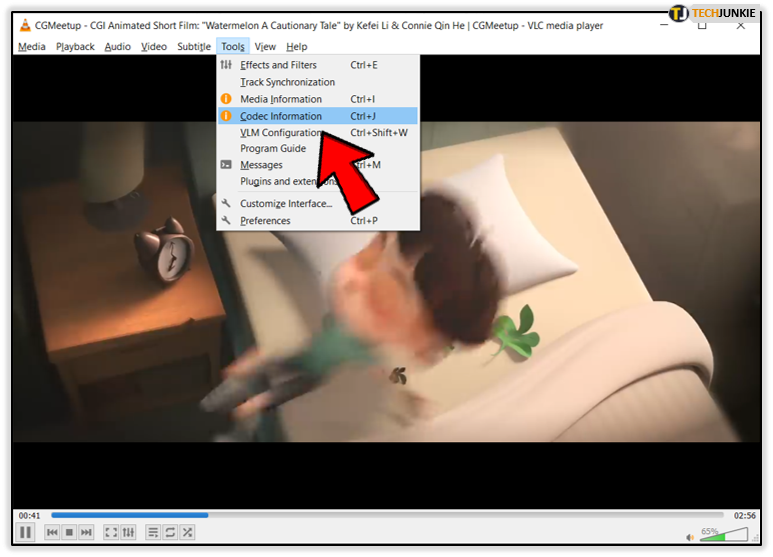Screen dimensions: 773x557
Task: Set volume on the volume slider
Action: click(x=724, y=534)
